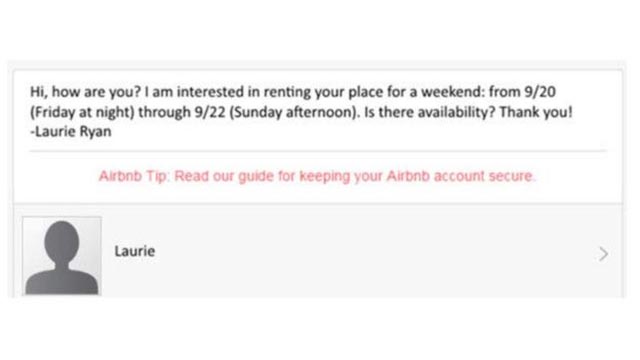This screenshot has width=640, height=360.
Task: Select the name Laurie beside avatar
Action: [x=135, y=251]
